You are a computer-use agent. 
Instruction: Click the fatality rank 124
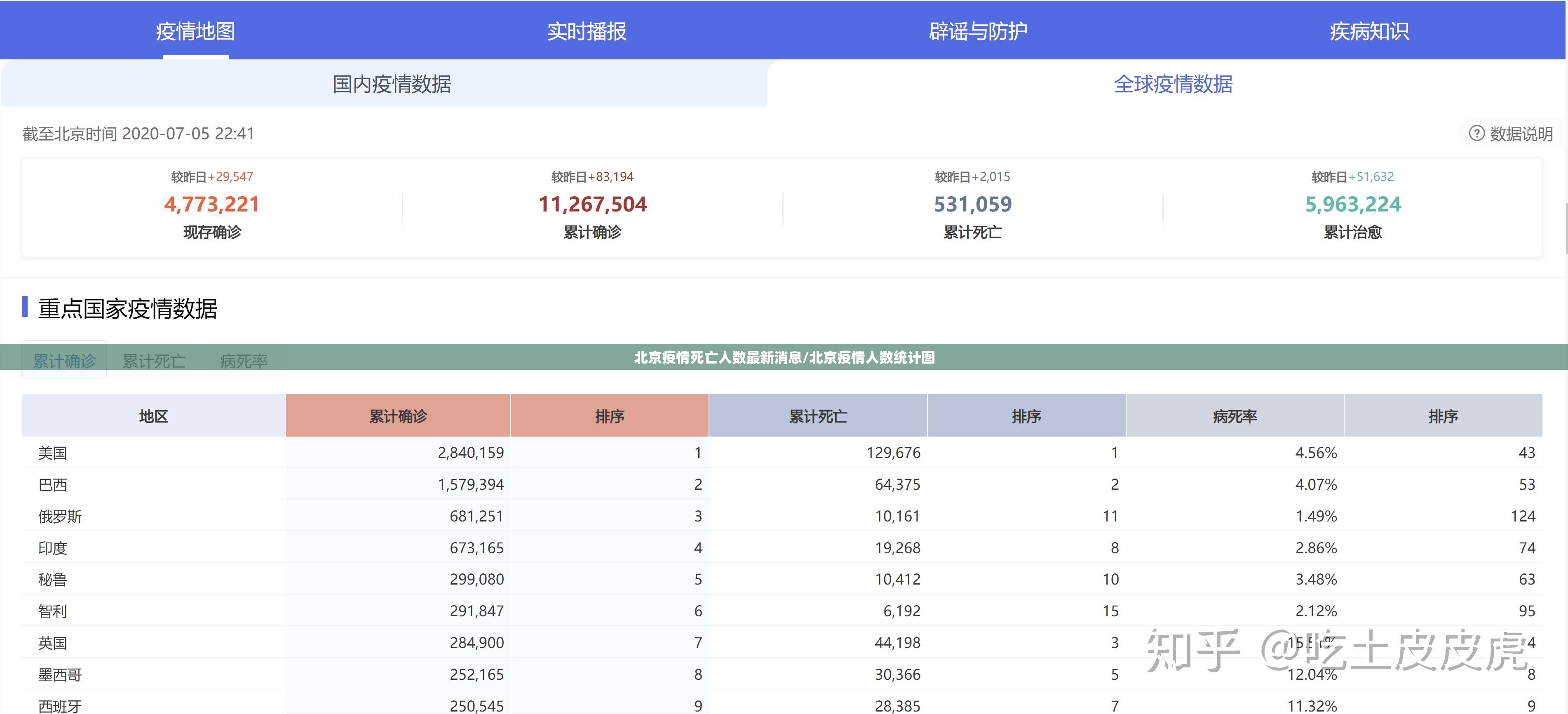pos(1523,516)
